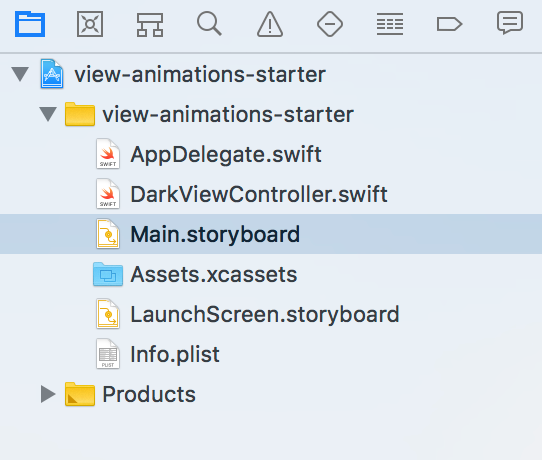Switch to the Source Control navigator
Screen dimensions: 542x460
[x=90, y=24]
